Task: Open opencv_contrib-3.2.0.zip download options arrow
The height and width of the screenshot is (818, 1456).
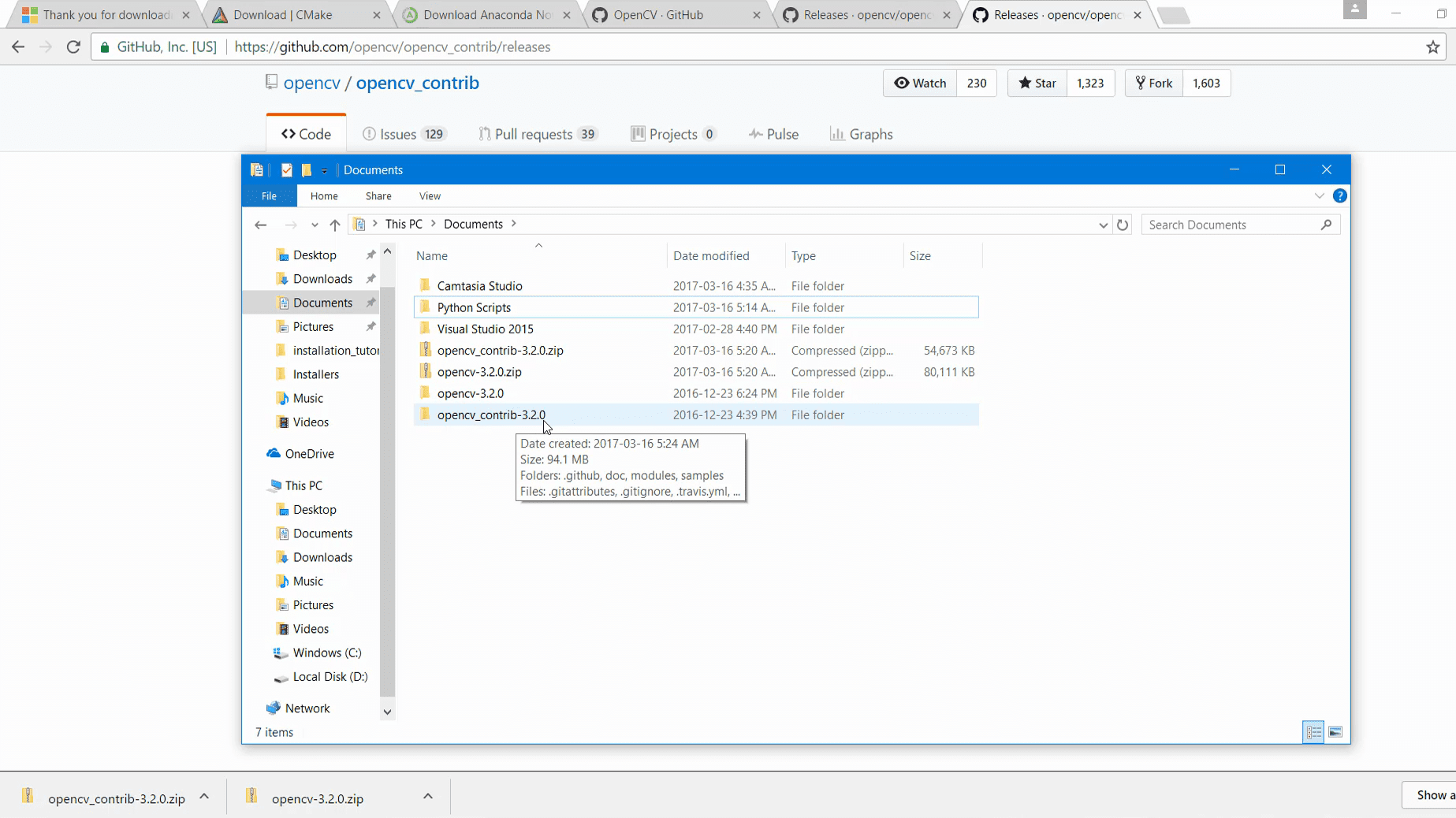Action: [204, 796]
